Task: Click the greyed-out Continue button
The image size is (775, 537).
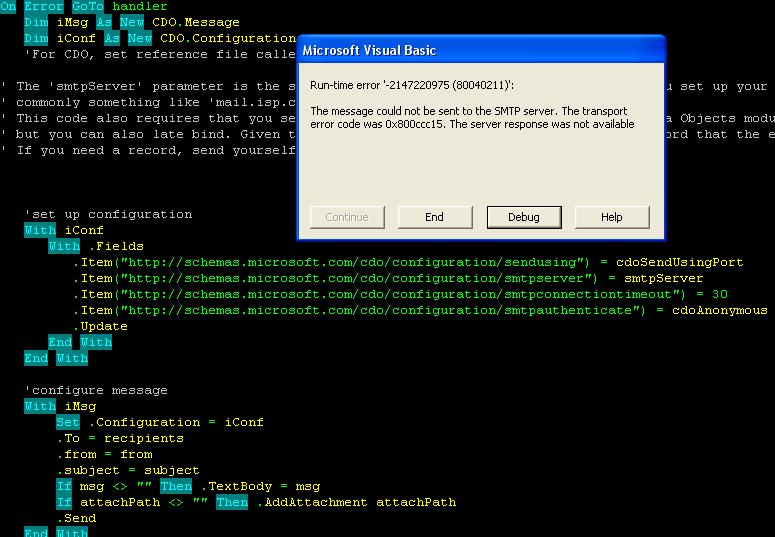Action: coord(347,217)
